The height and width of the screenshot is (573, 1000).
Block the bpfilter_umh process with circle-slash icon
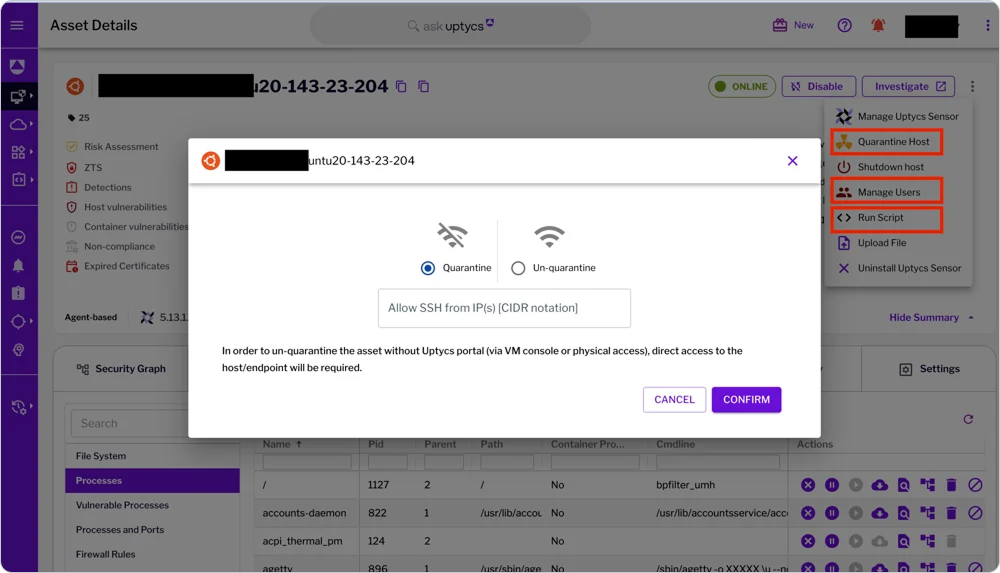click(x=975, y=485)
